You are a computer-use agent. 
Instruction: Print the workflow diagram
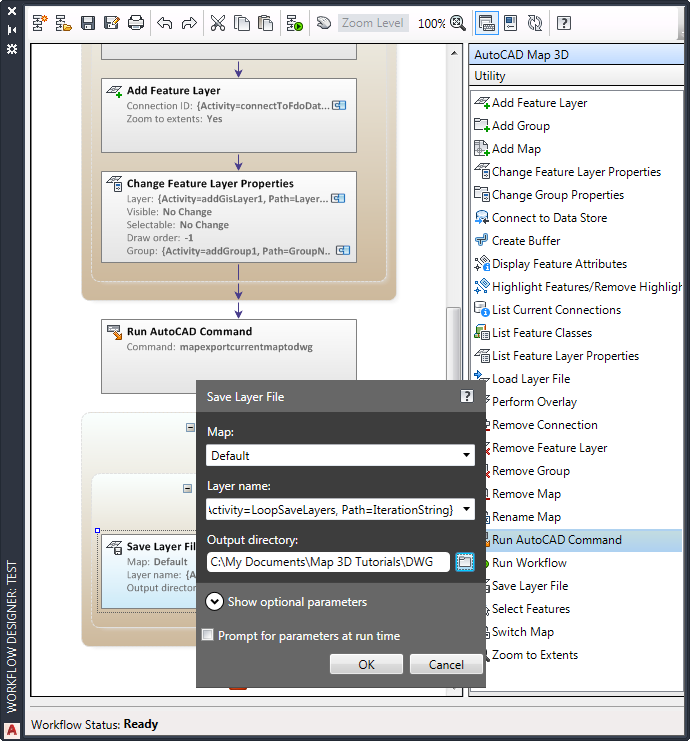pyautogui.click(x=136, y=23)
